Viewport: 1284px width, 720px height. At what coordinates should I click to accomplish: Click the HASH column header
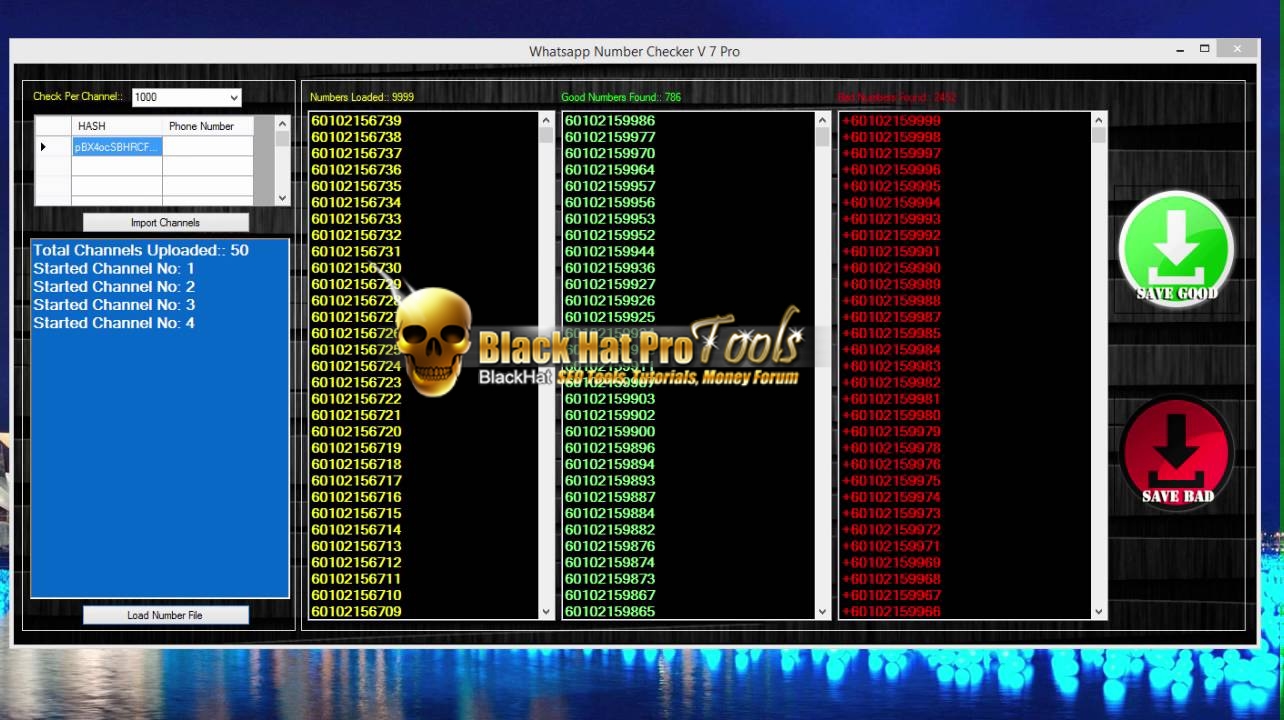pyautogui.click(x=117, y=126)
